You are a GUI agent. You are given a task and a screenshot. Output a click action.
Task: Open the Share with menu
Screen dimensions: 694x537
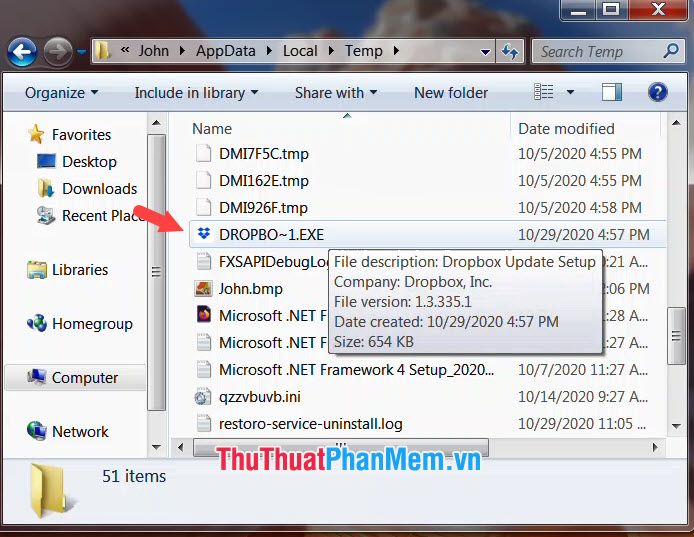point(336,93)
